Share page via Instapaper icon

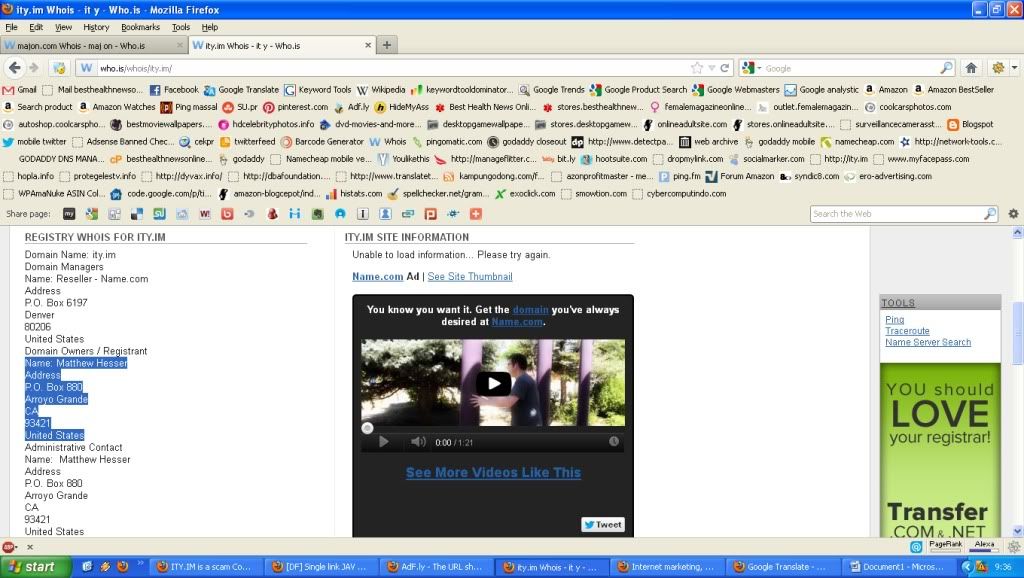pyautogui.click(x=362, y=214)
